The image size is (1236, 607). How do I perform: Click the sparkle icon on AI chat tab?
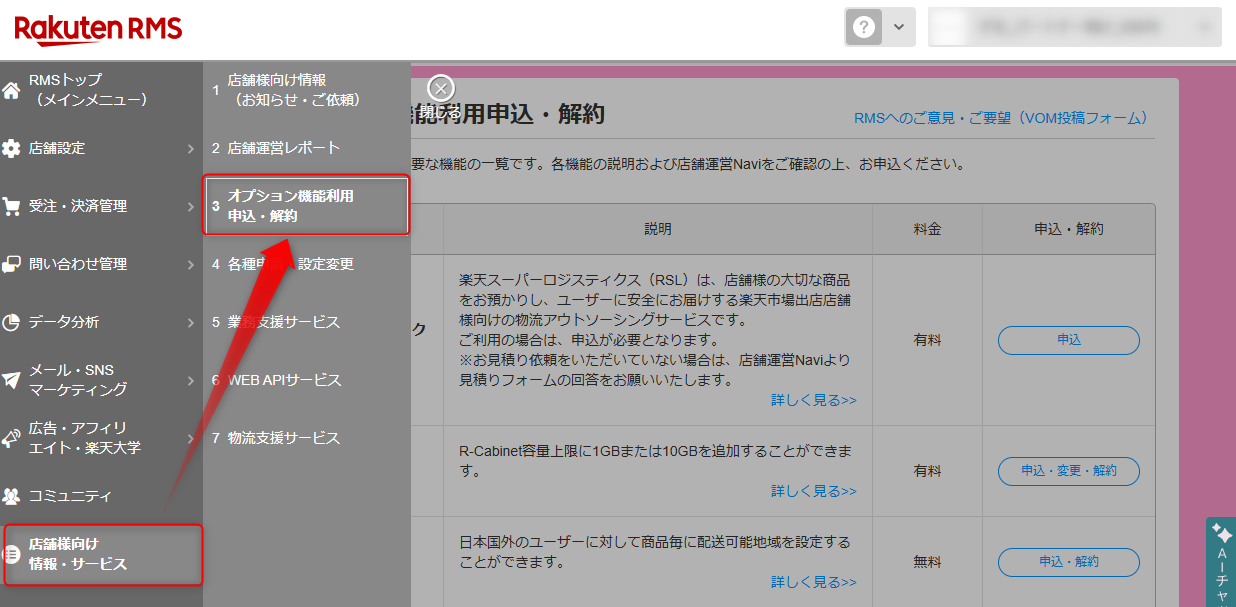pos(1221,533)
